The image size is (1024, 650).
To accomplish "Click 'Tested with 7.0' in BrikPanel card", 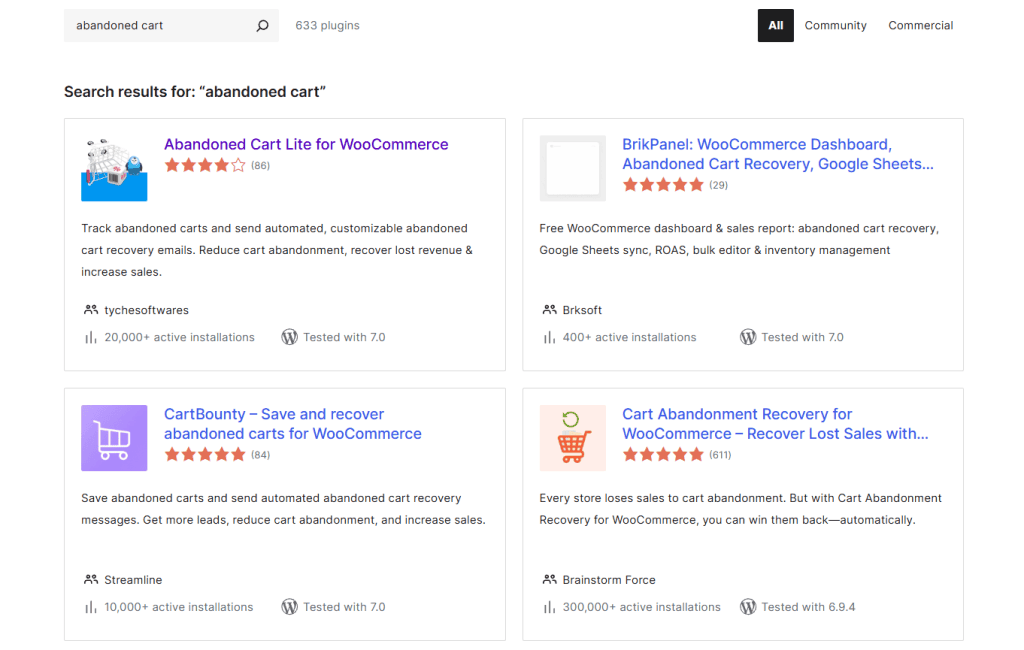I will [x=802, y=337].
